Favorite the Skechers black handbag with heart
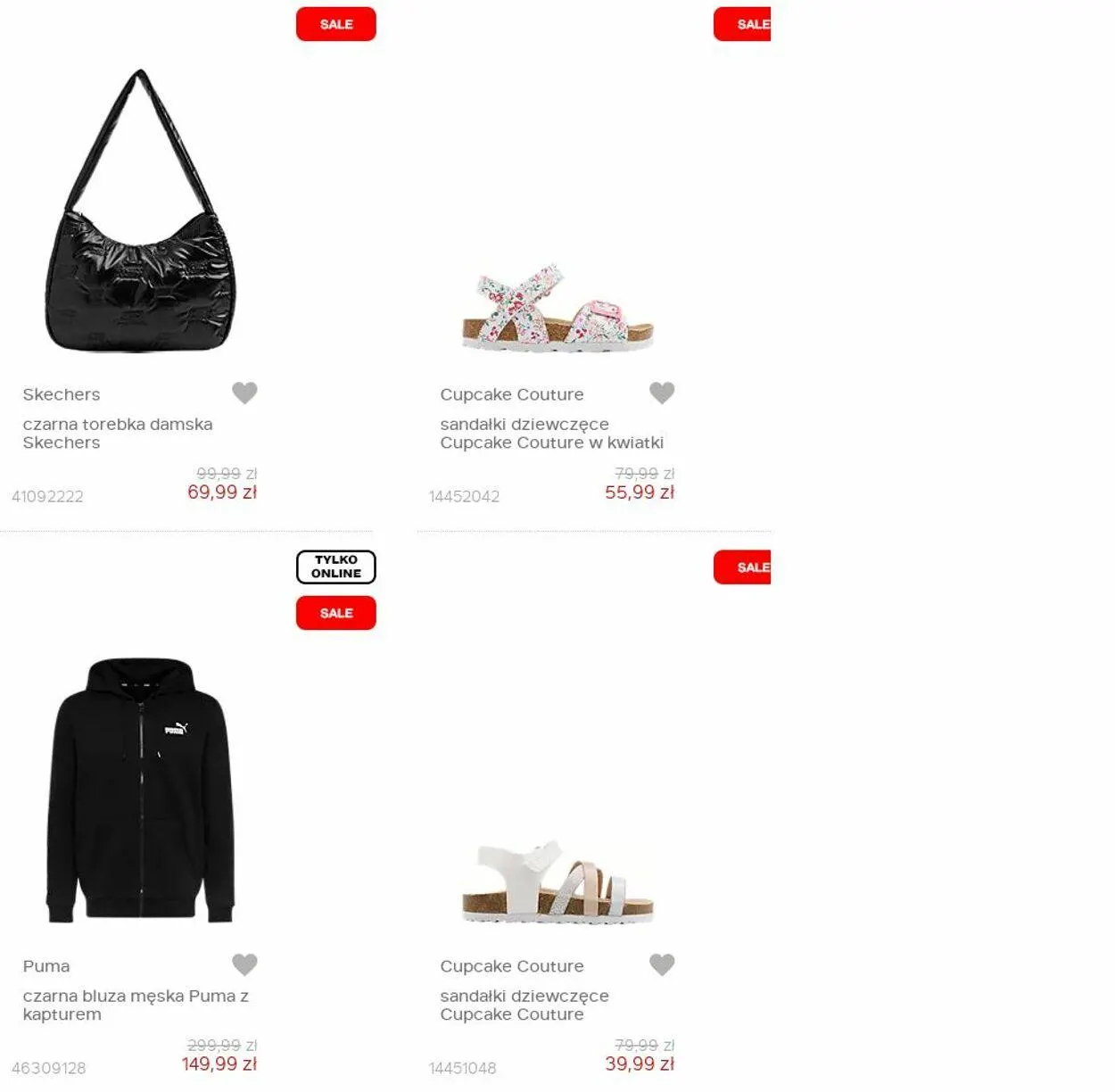1115x1092 pixels. coord(244,393)
